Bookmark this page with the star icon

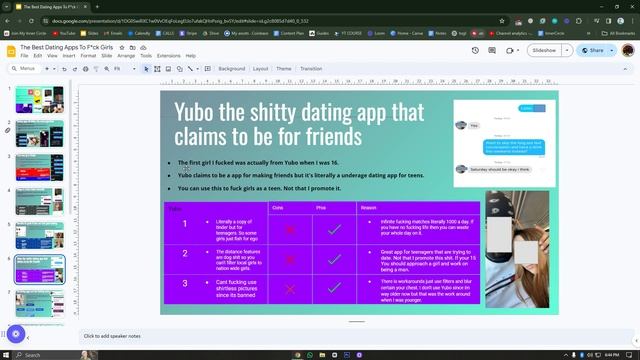pyautogui.click(x=502, y=21)
